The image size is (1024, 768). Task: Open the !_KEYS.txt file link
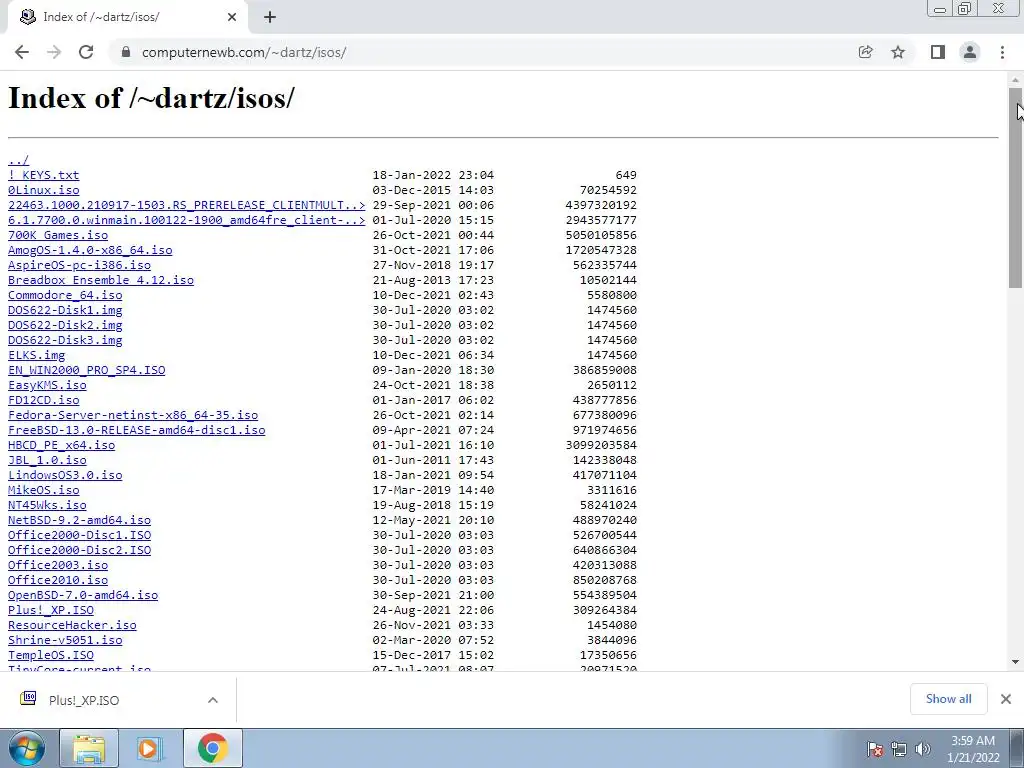click(x=44, y=175)
